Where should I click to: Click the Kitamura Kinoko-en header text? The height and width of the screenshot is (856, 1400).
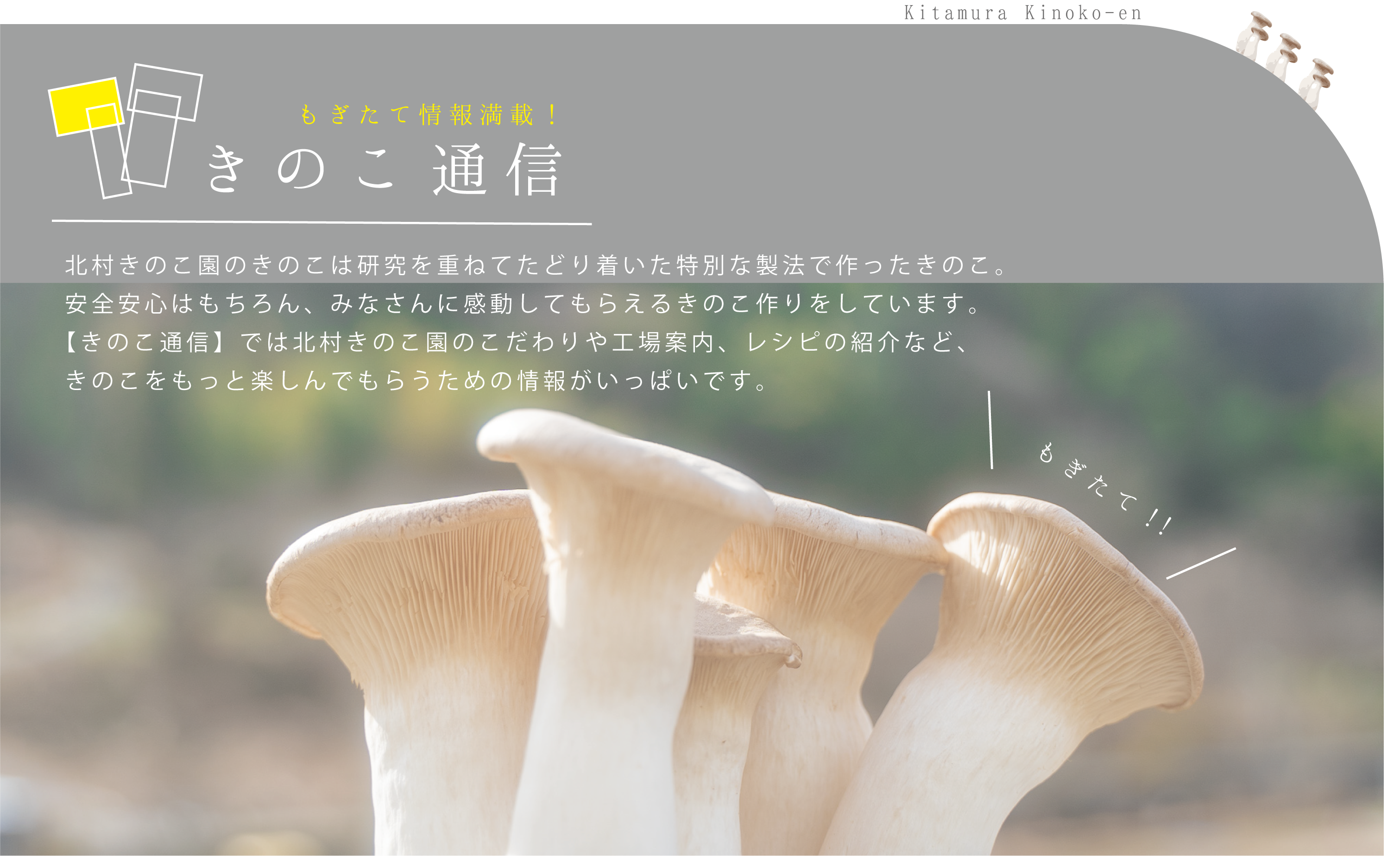coord(1023,13)
